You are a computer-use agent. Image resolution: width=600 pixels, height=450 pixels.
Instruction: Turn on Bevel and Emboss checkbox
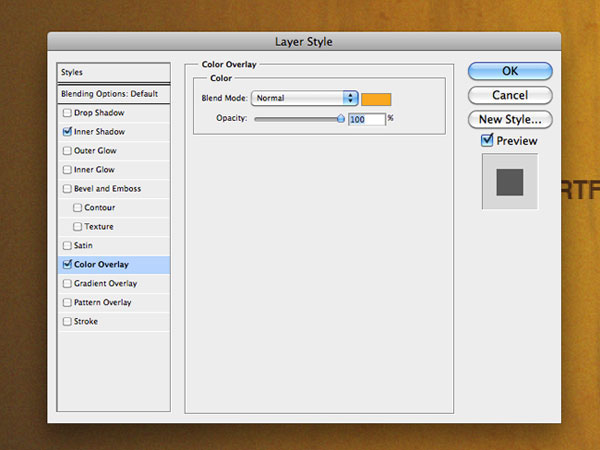click(67, 189)
